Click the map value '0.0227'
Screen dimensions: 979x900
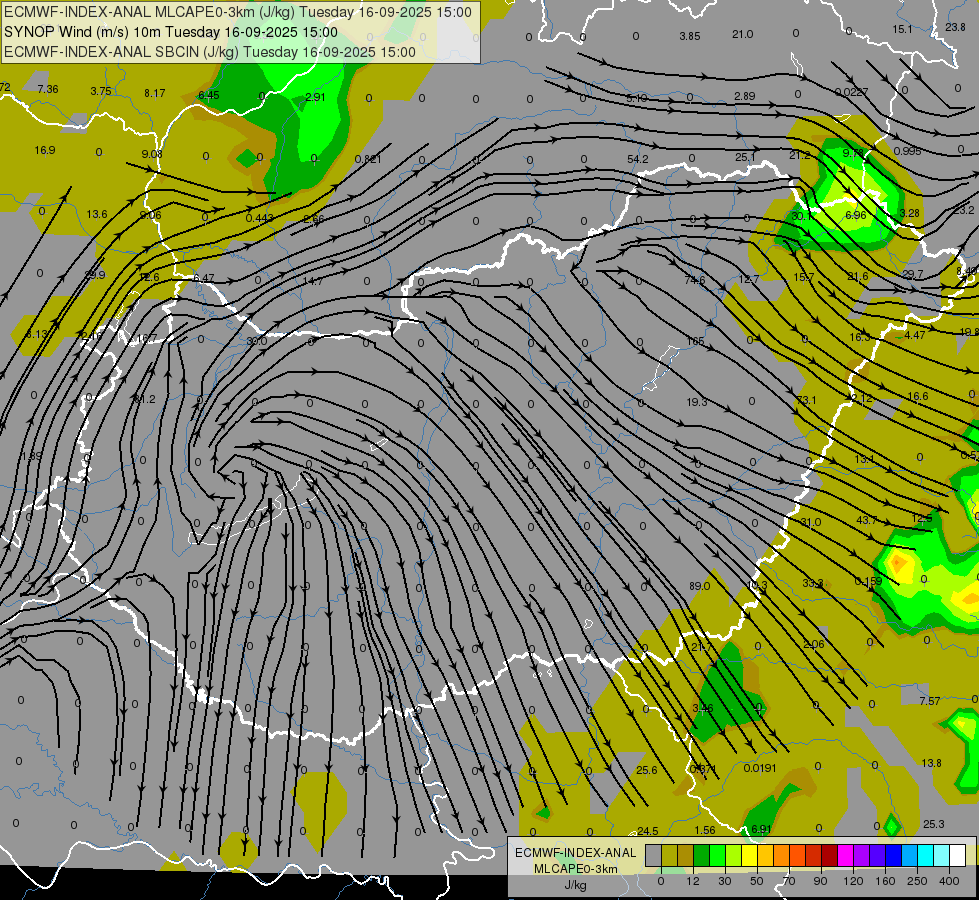tap(852, 92)
